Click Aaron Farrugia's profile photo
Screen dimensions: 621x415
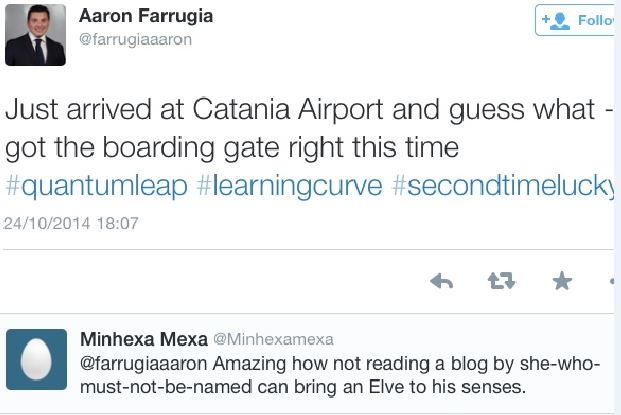[36, 35]
